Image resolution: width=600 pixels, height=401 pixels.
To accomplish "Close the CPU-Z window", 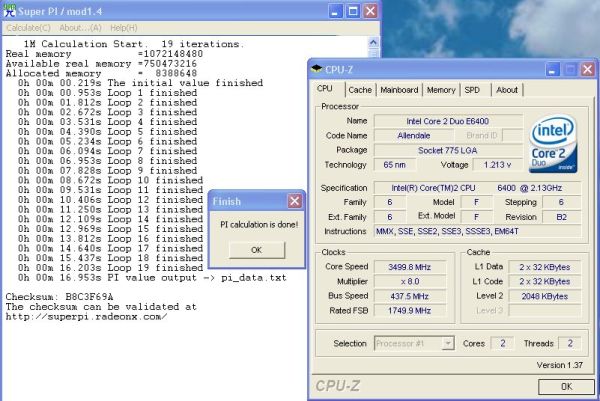I will pyautogui.click(x=587, y=70).
